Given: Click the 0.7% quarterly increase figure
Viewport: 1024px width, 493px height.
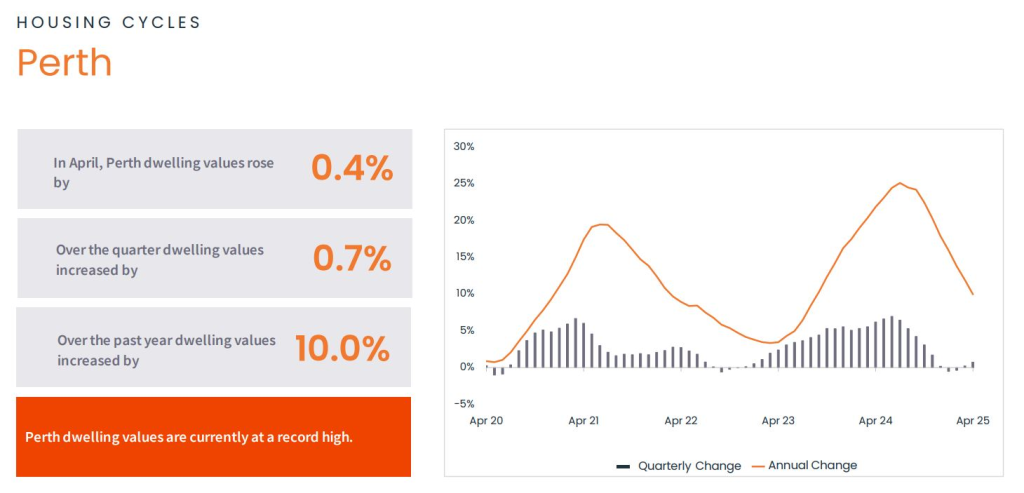Looking at the screenshot, I should click(x=351, y=258).
